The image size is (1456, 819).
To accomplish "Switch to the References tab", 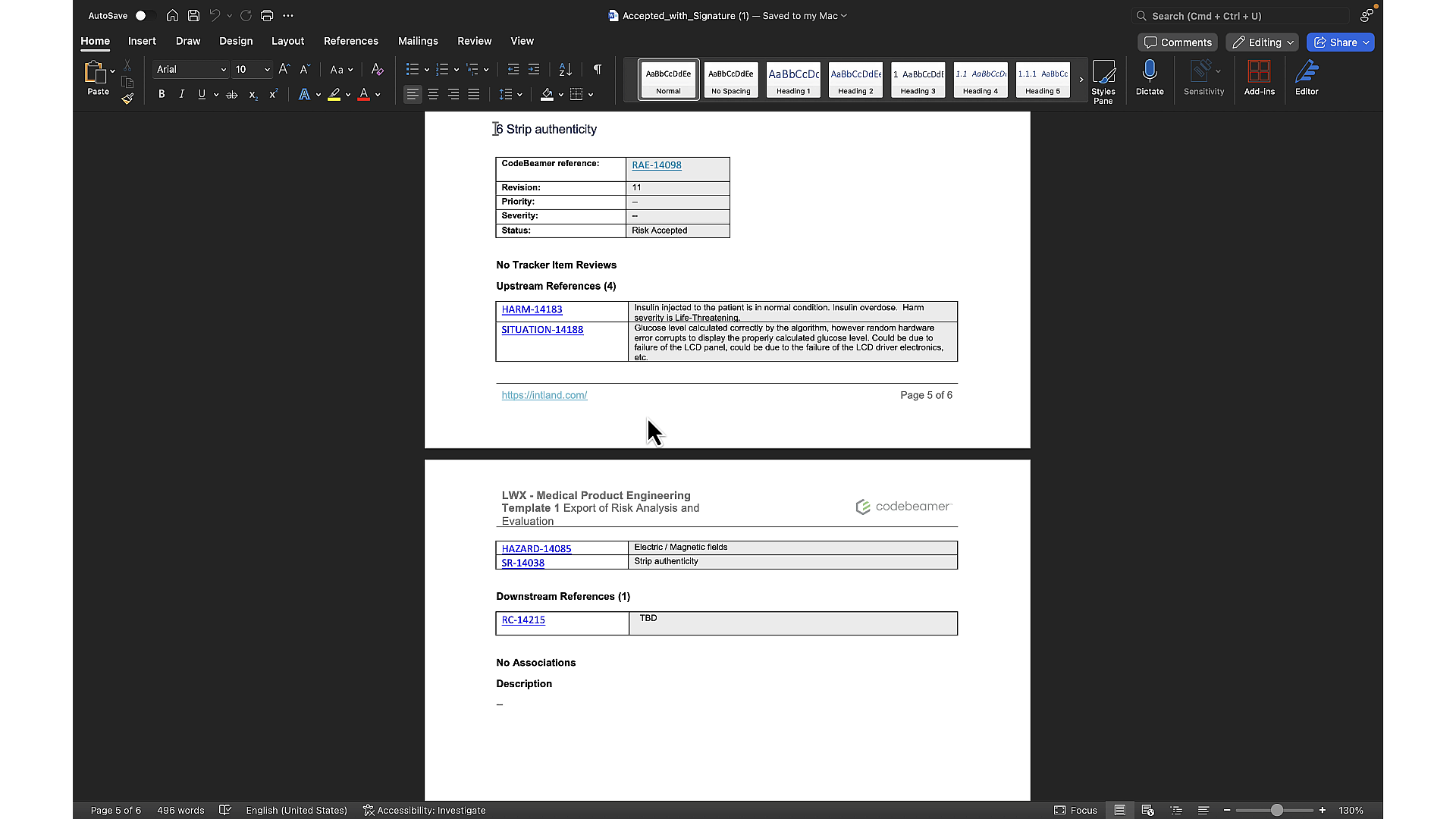I will pos(350,41).
